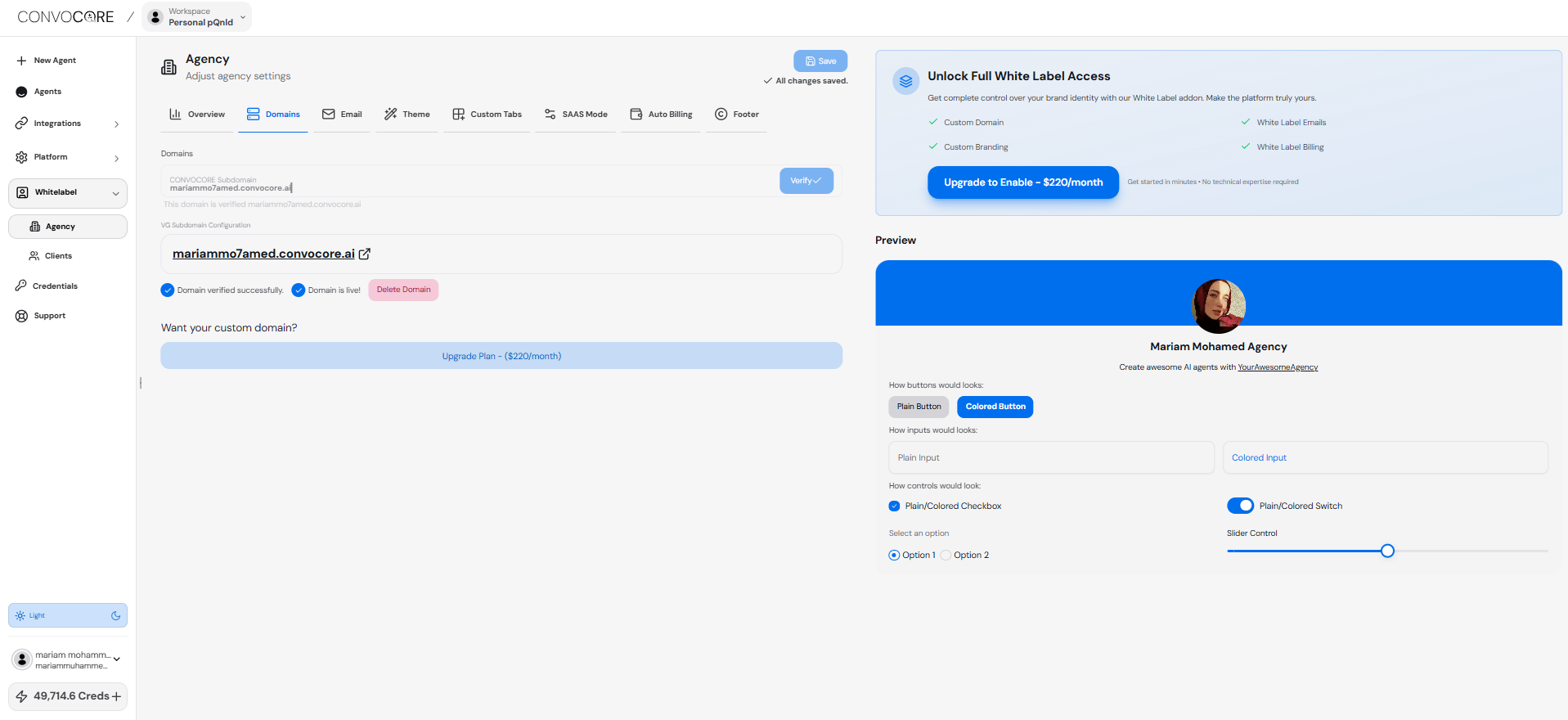The width and height of the screenshot is (1568, 720).
Task: Switch to the Theme tab
Action: pyautogui.click(x=407, y=115)
